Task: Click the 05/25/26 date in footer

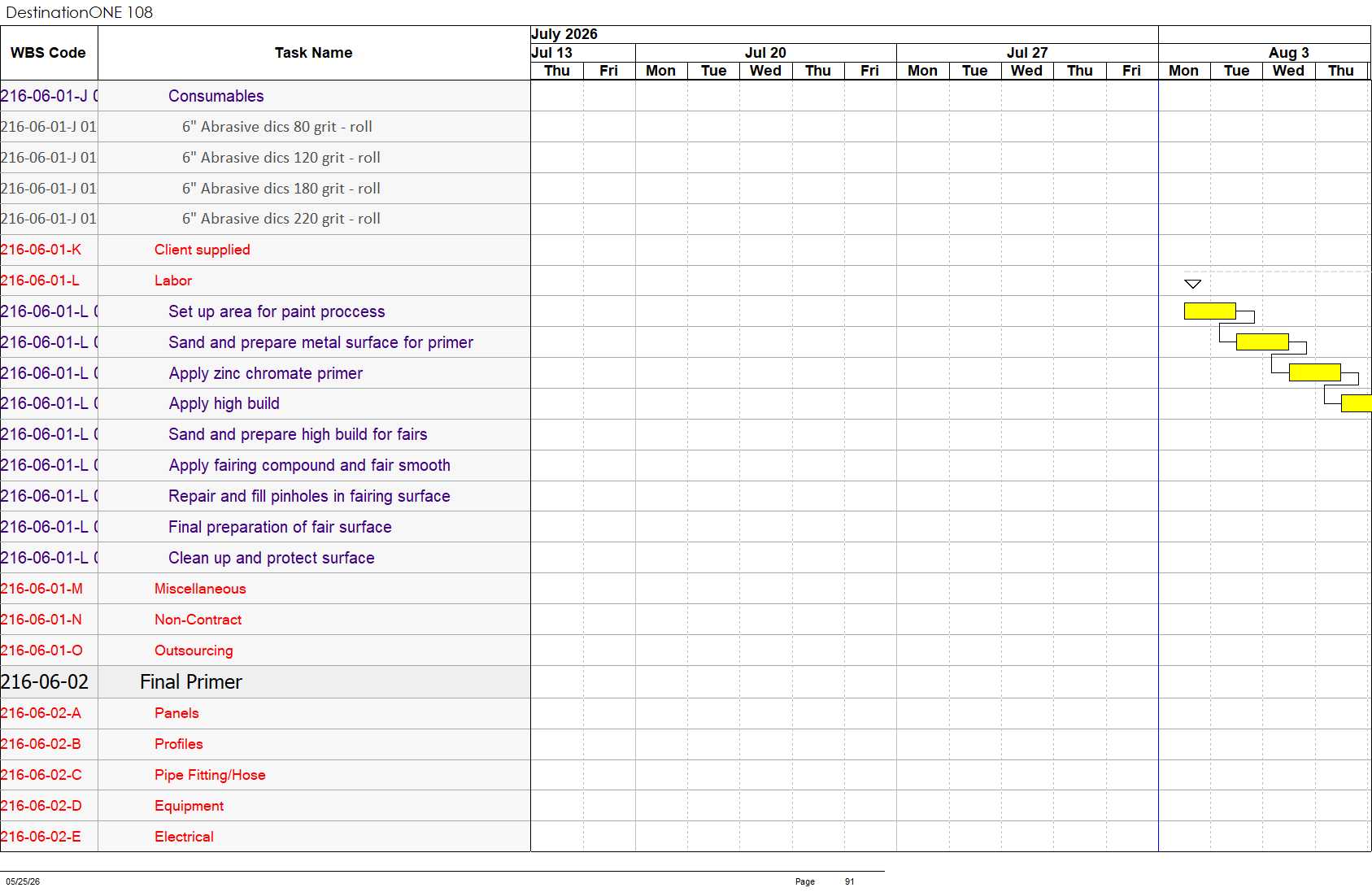Action: (x=23, y=881)
